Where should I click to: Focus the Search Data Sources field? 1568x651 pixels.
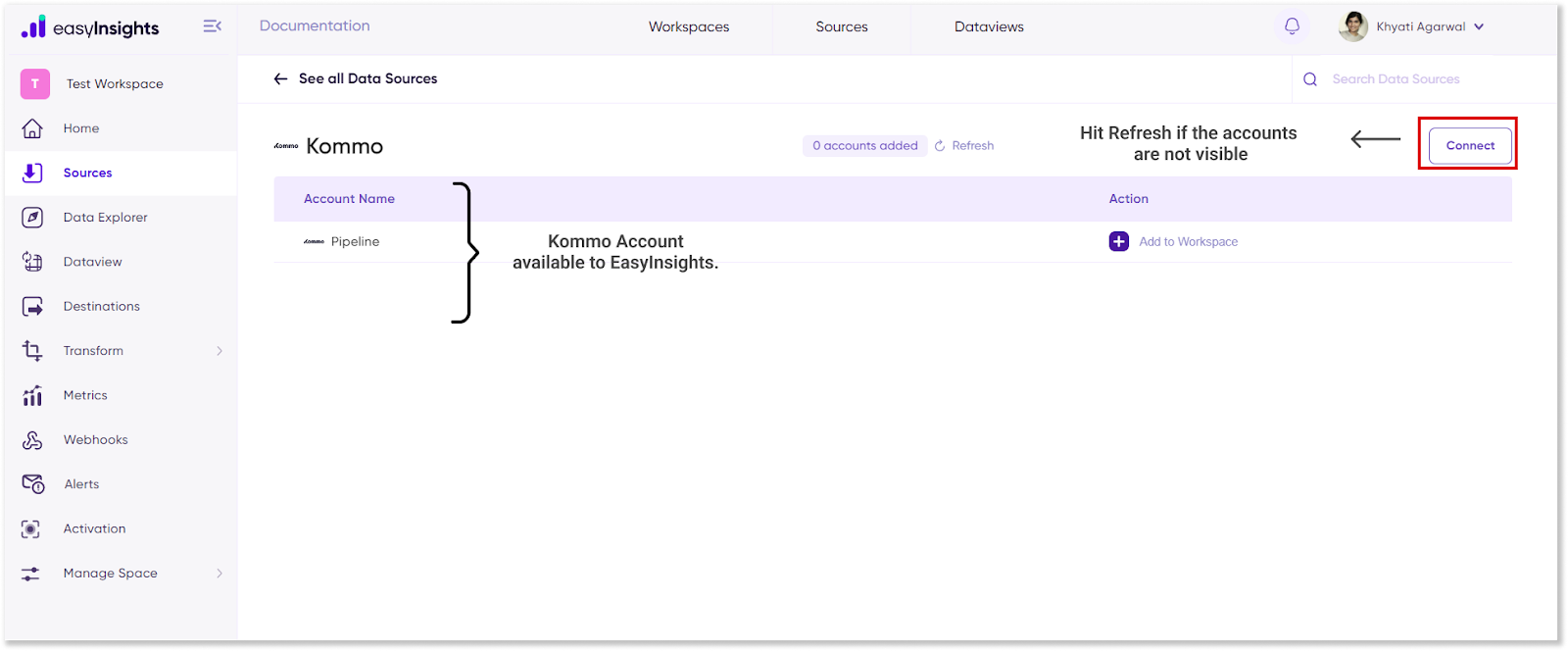point(1396,79)
